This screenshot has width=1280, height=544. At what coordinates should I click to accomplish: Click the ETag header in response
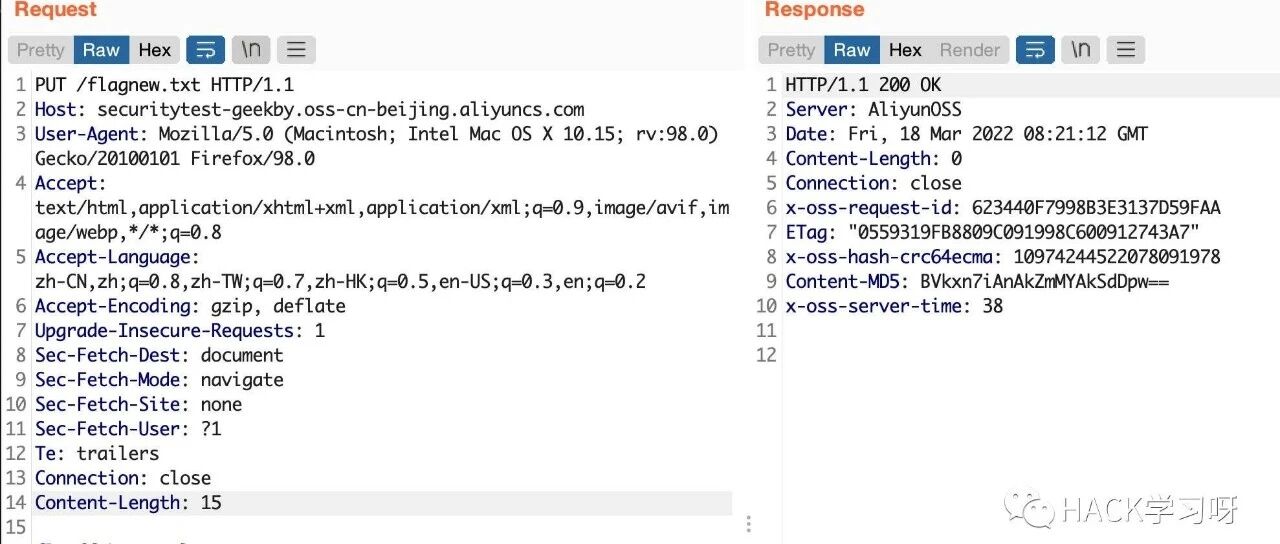992,232
